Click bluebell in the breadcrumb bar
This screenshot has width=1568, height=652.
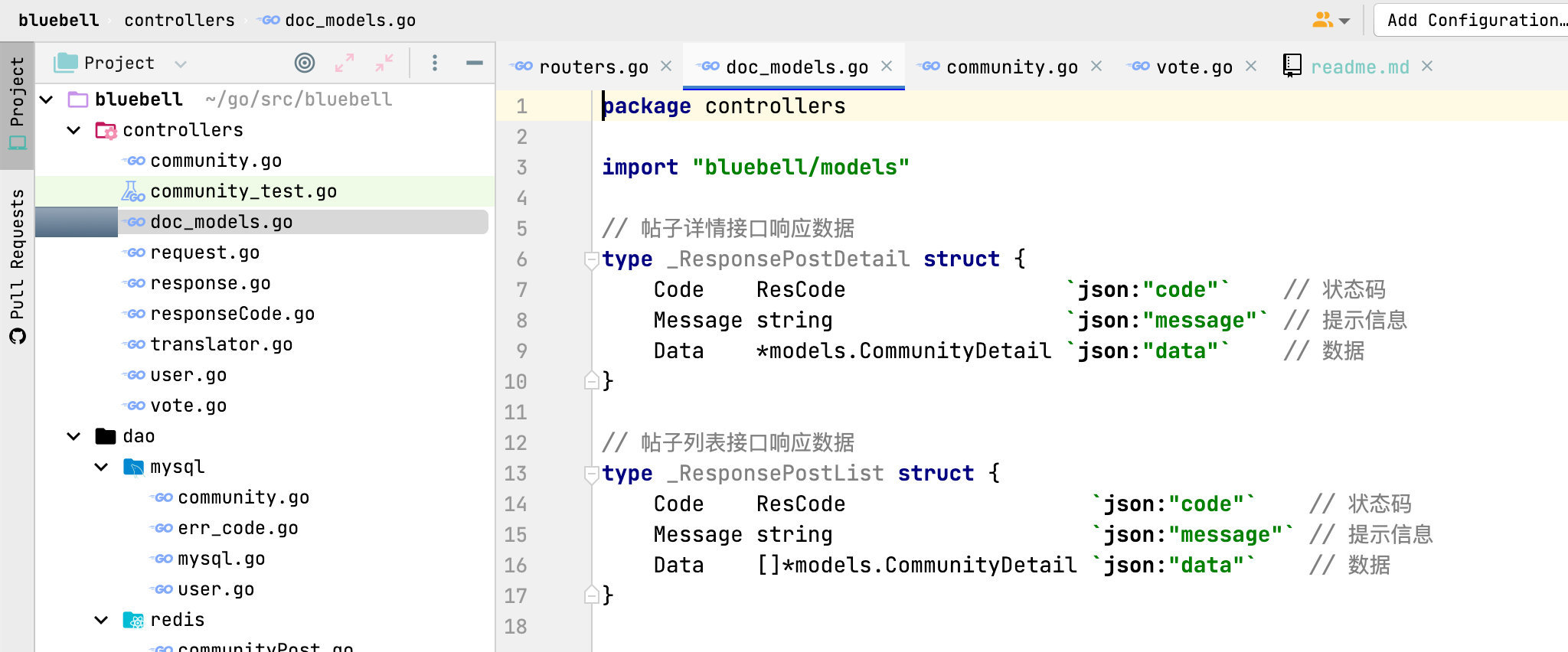pos(59,20)
